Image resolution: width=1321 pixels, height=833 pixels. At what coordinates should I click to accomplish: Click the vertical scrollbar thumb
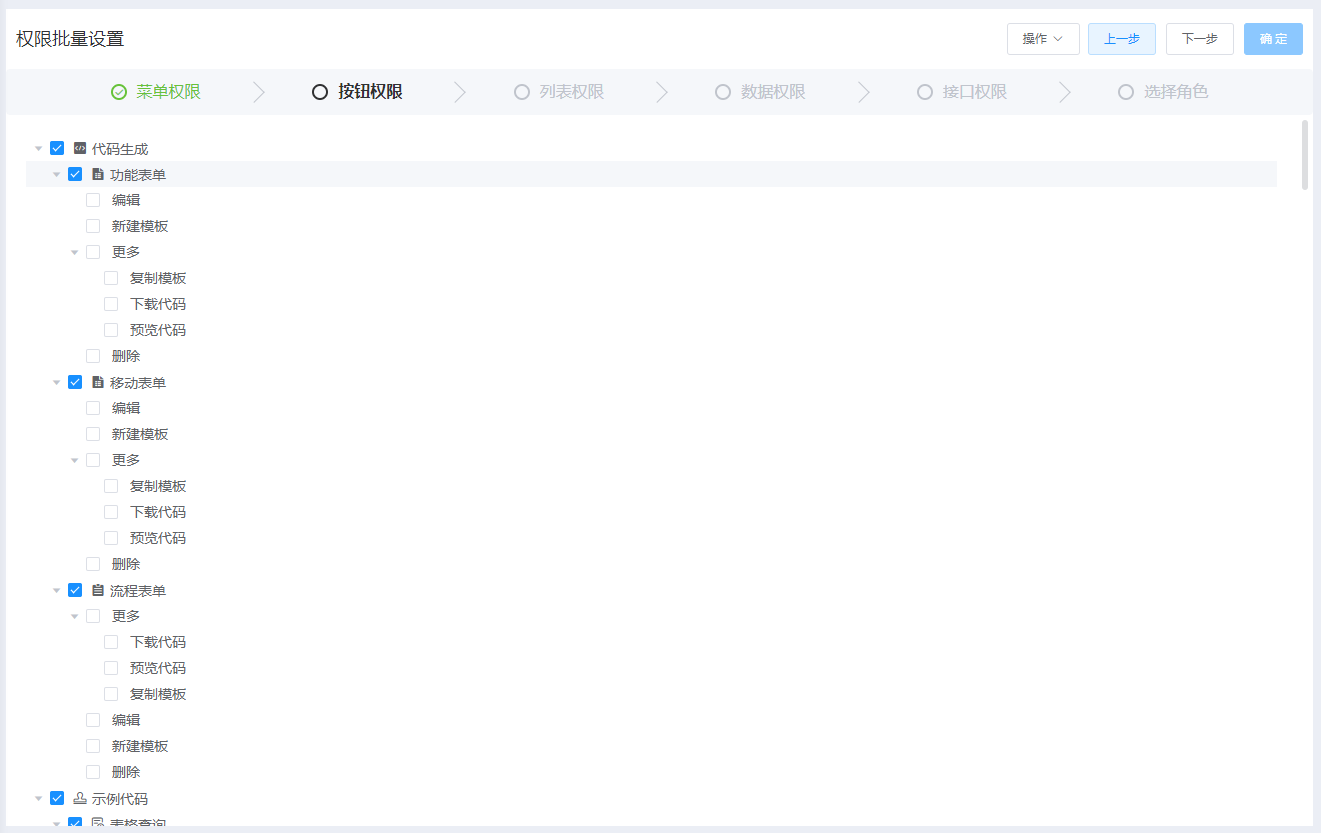1305,155
